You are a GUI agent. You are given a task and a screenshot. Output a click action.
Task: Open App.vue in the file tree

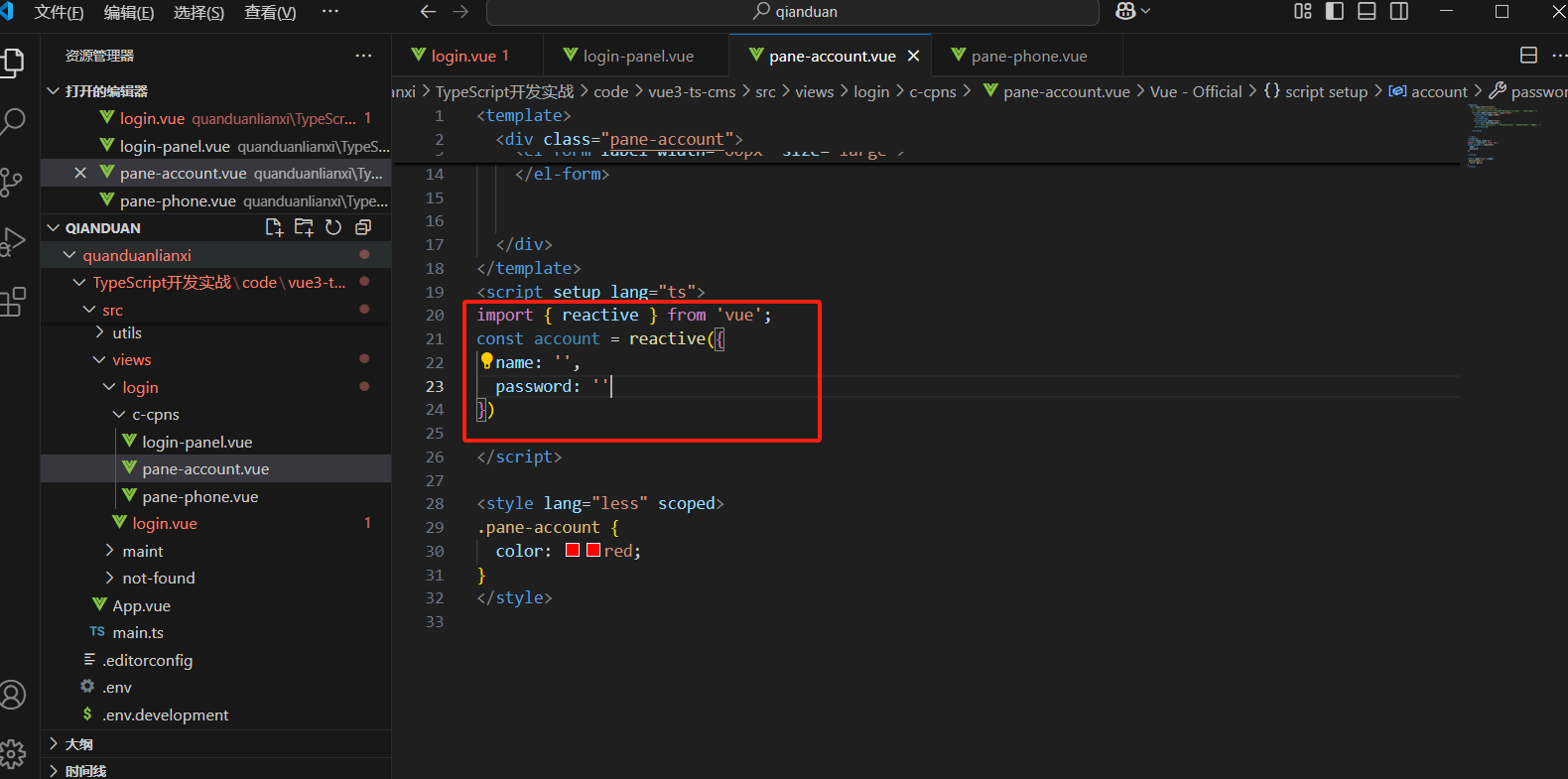[x=141, y=605]
